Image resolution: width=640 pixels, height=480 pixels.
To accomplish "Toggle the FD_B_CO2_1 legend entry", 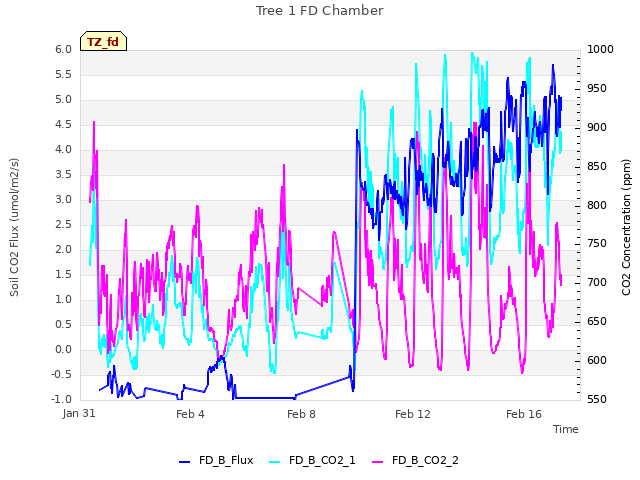I will [x=312, y=460].
